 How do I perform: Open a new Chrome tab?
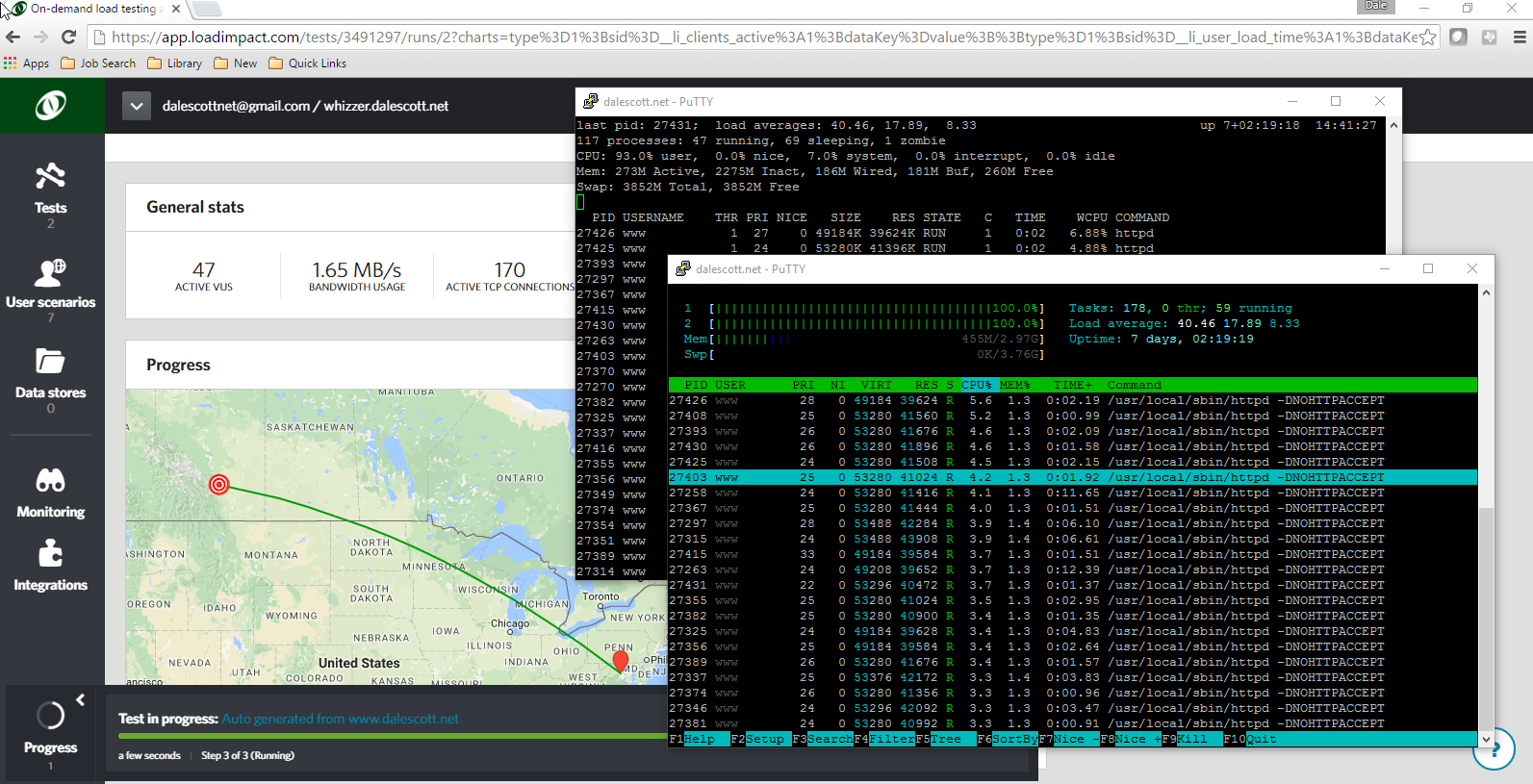coord(207,9)
